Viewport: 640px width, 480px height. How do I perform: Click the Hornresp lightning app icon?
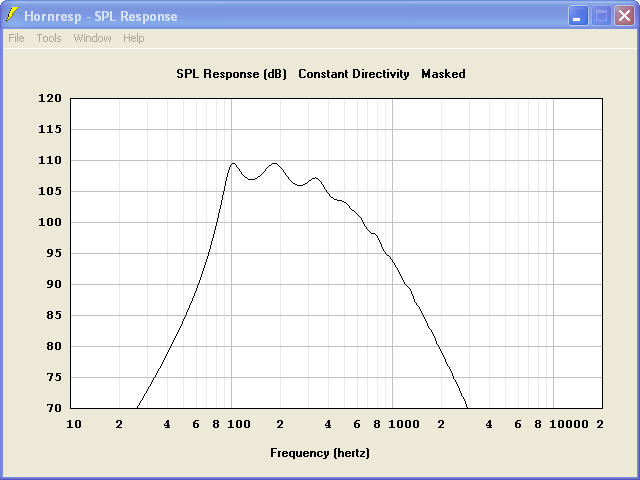tap(12, 15)
